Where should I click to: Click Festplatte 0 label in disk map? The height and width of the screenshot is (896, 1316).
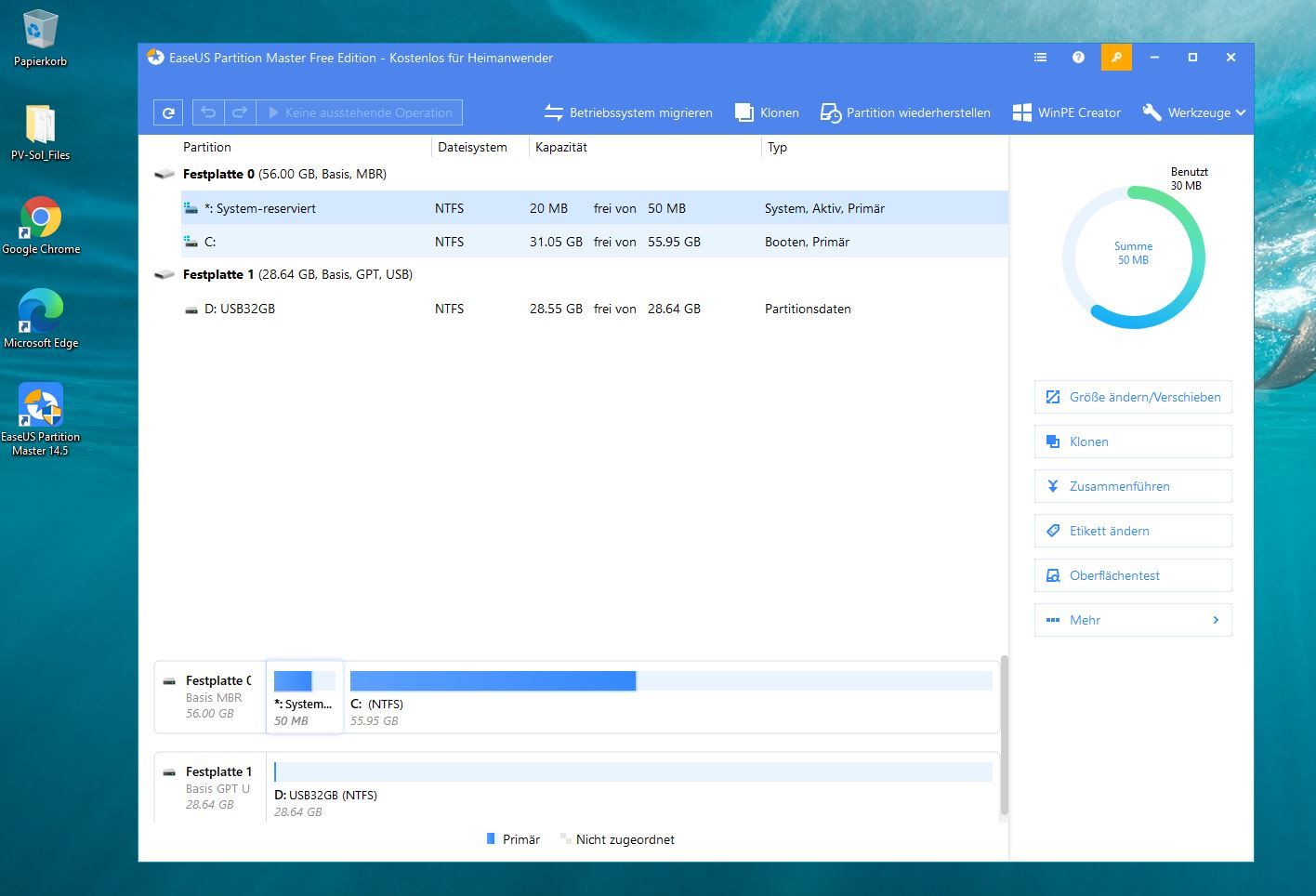coord(217,680)
